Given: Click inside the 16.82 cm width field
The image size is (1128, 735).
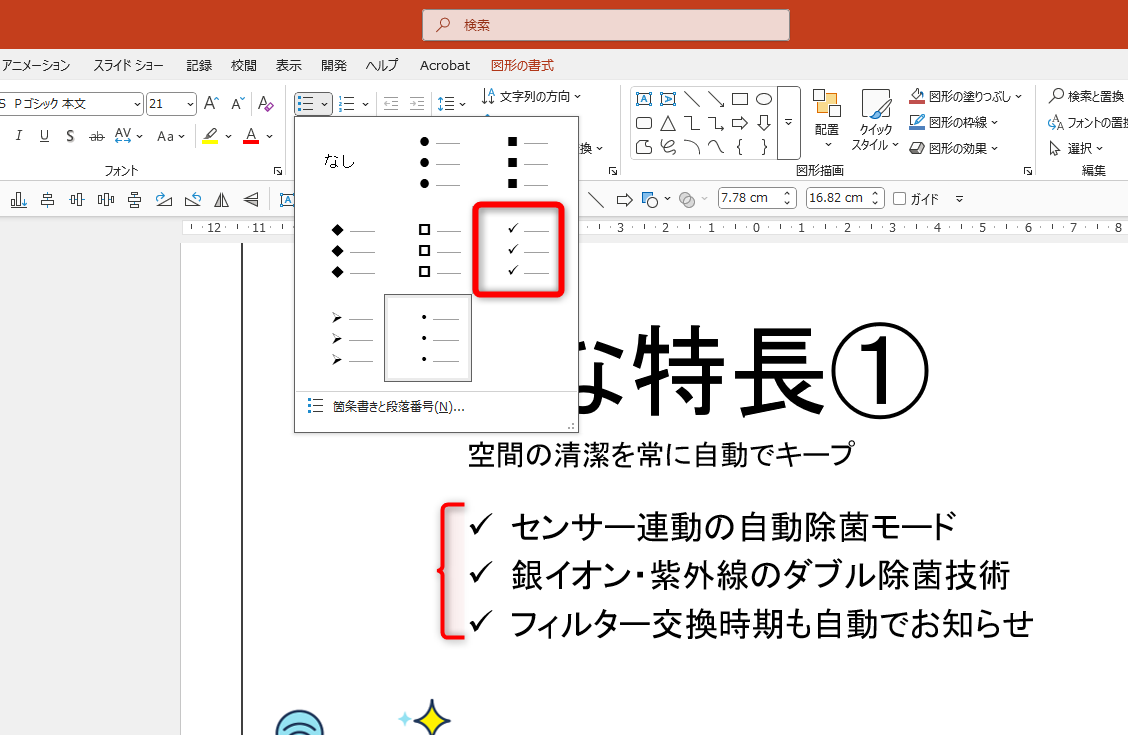Looking at the screenshot, I should 838,198.
